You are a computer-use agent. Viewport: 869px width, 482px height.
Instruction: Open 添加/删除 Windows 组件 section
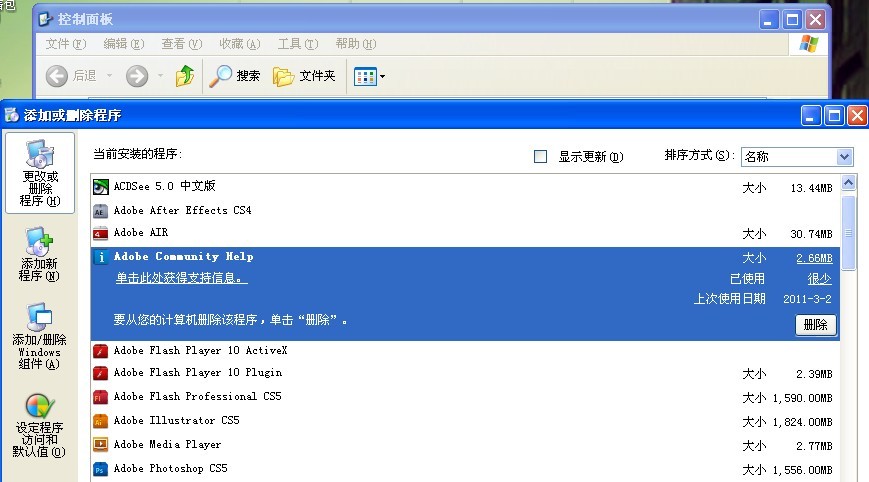[39, 336]
